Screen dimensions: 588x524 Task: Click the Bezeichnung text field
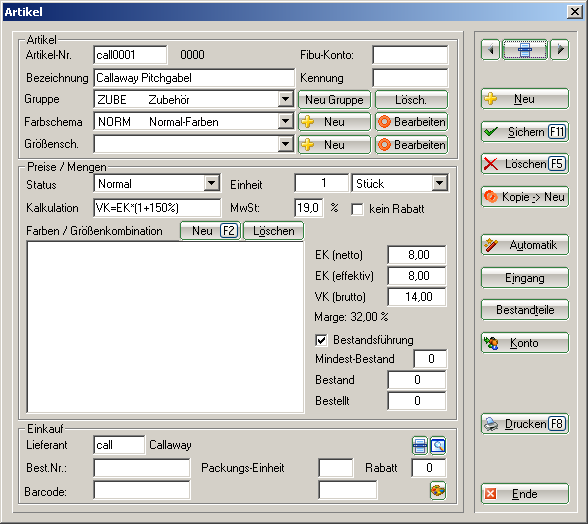tap(194, 78)
